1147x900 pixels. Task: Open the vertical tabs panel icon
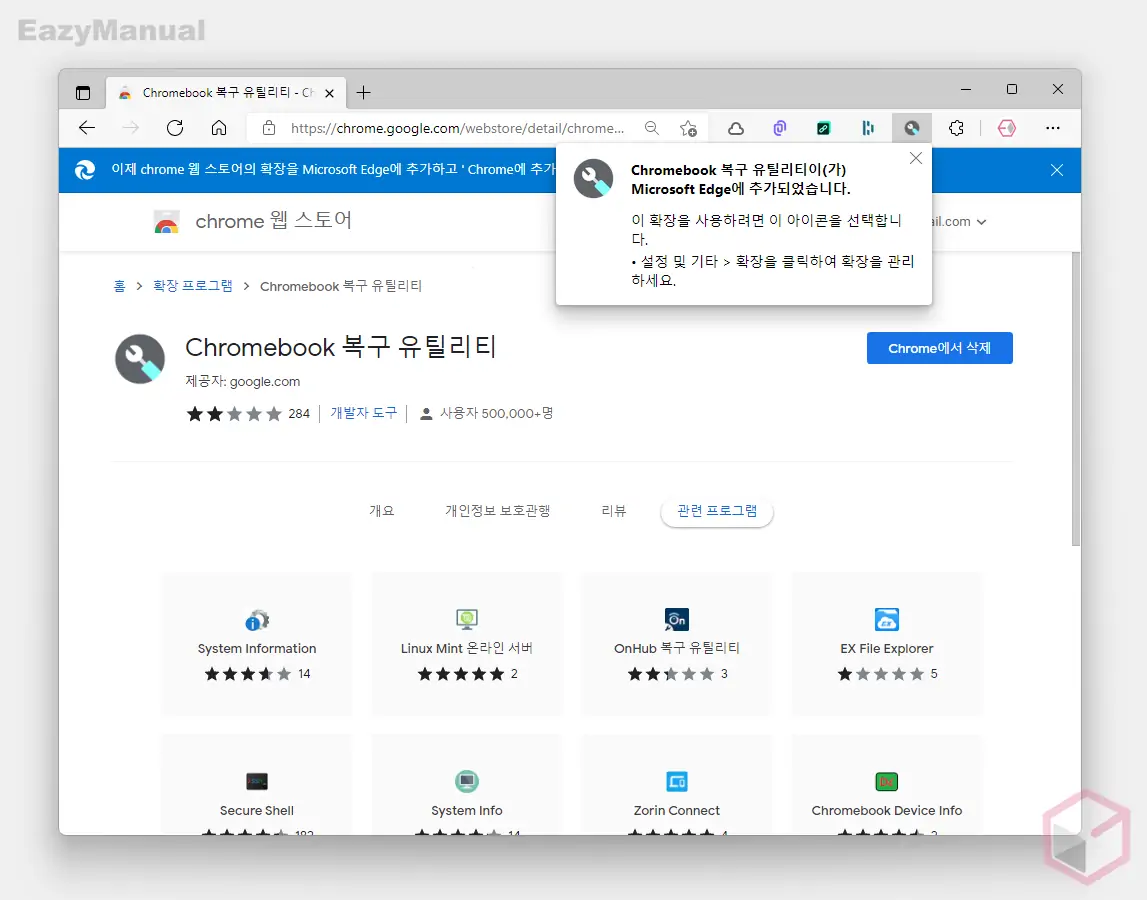pyautogui.click(x=83, y=93)
